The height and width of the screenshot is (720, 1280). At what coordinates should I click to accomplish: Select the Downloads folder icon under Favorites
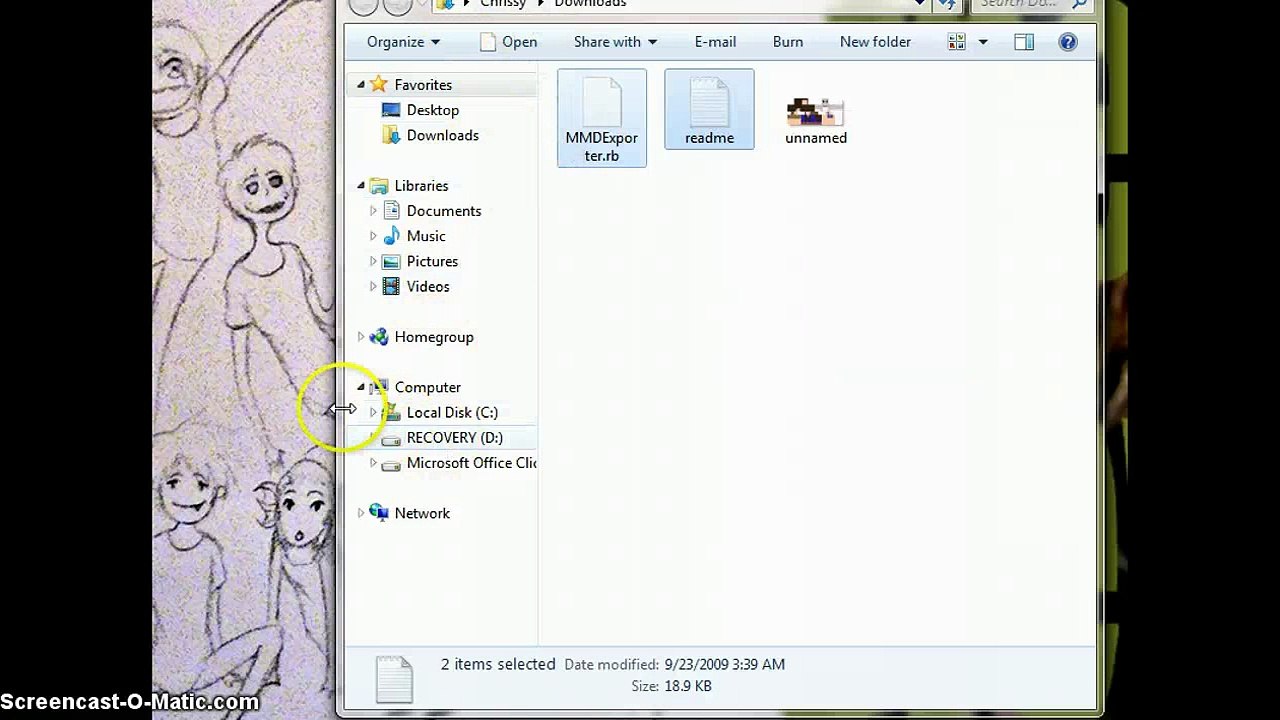(391, 135)
